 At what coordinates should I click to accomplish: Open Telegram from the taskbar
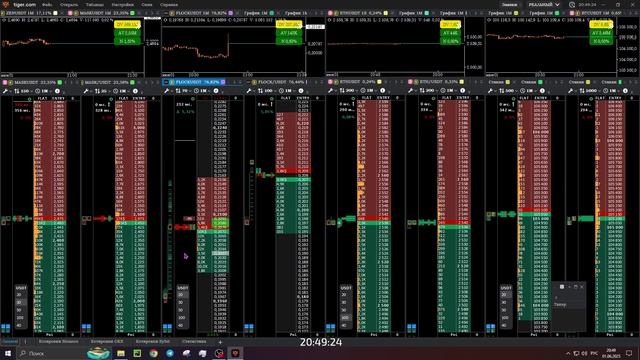170,353
